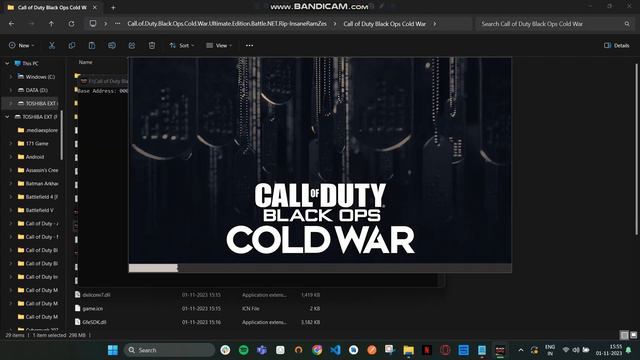Open a new File Explorer tab
The width and height of the screenshot is (640, 360).
pyautogui.click(x=113, y=7)
